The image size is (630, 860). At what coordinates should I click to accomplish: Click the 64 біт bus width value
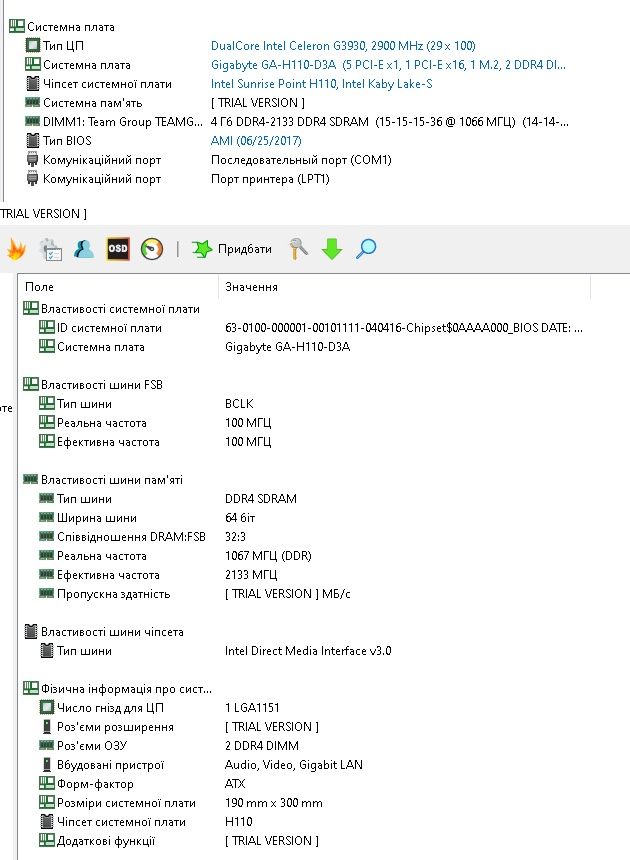click(x=240, y=518)
